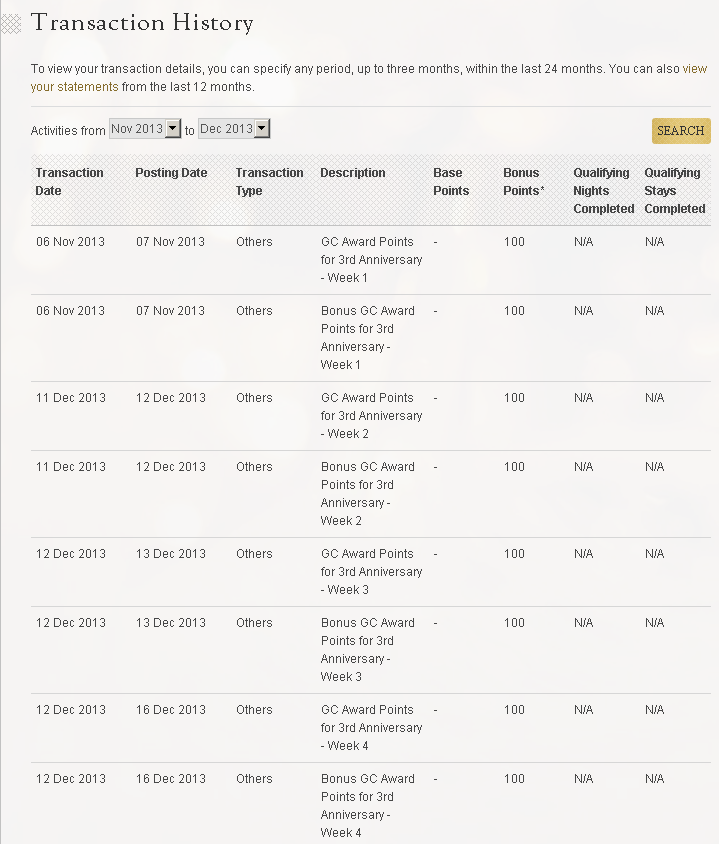
Task: Select the GC Award Points Week 1 description
Action: click(x=371, y=259)
